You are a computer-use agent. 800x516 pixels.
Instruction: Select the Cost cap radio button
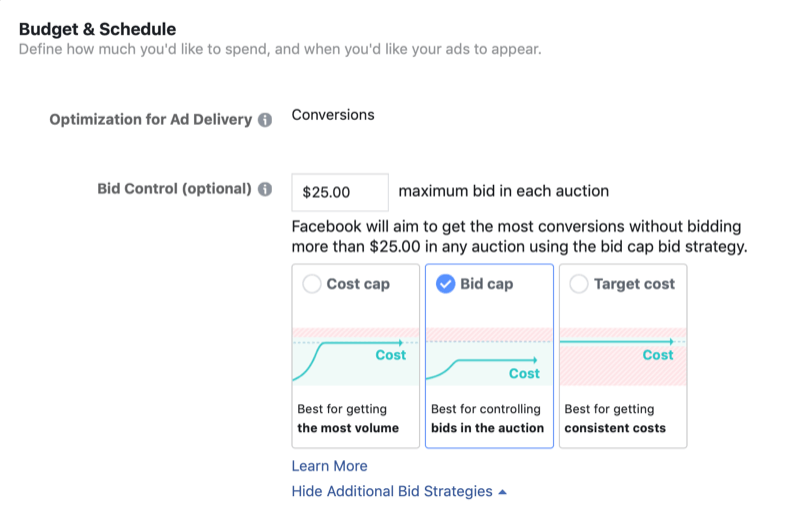(311, 284)
